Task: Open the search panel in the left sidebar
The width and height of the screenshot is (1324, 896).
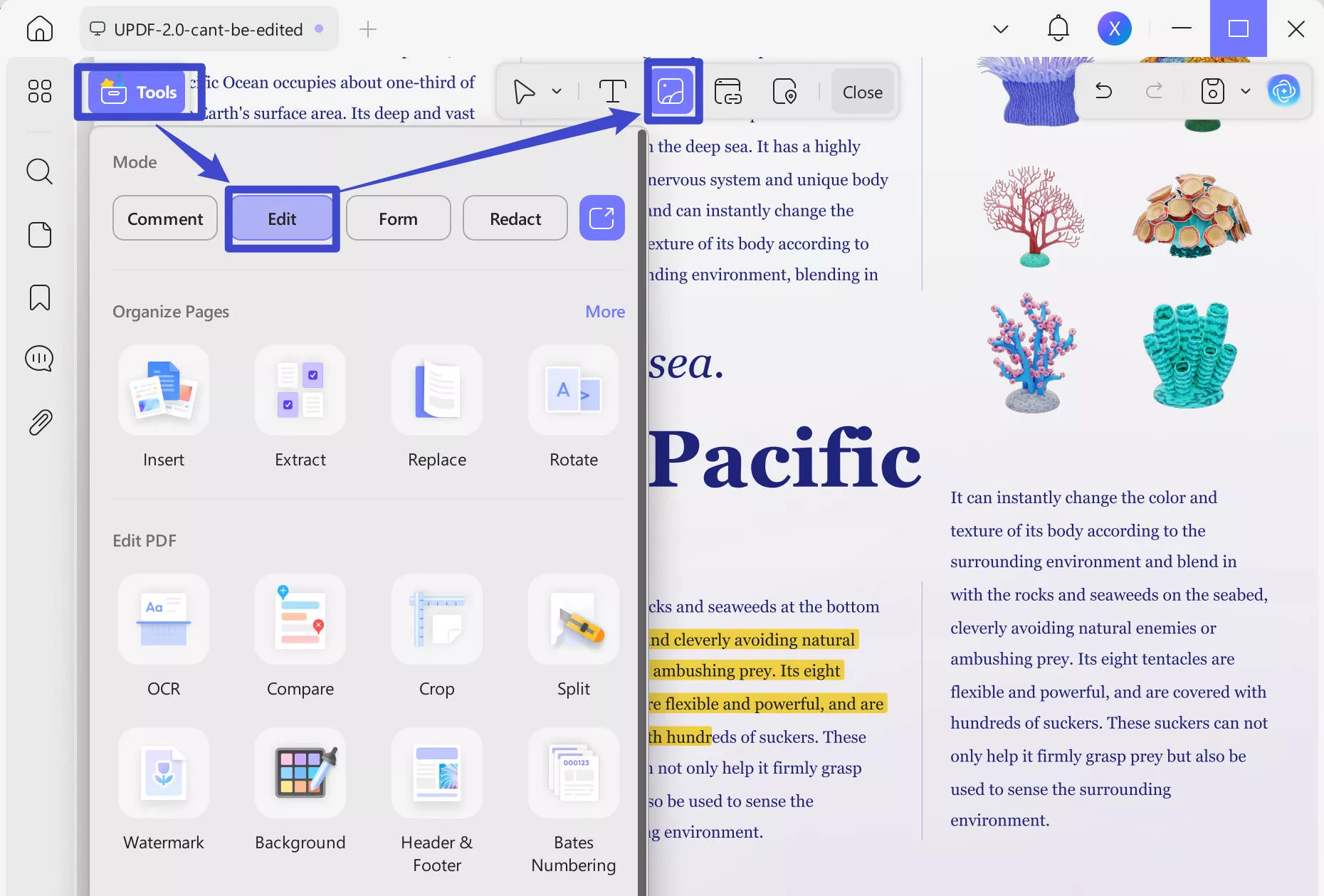Action: click(39, 172)
